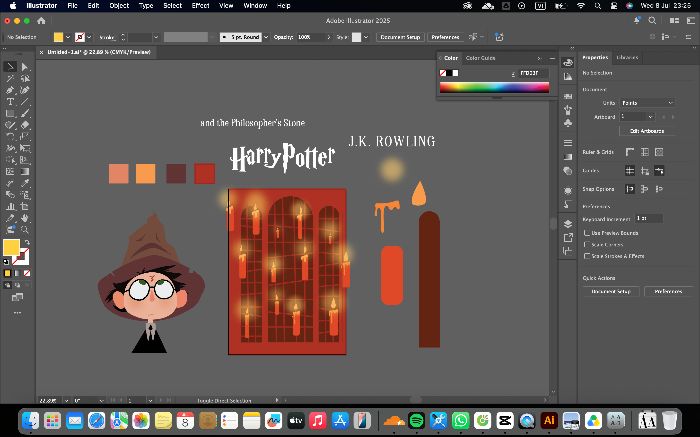Viewport: 700px width, 437px height.
Task: Open the Appearance panel icon in dock
Action: 567,191
